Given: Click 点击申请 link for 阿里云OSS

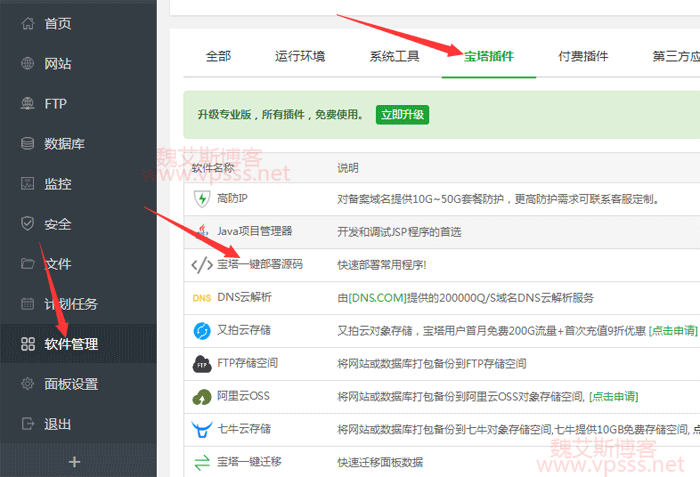Looking at the screenshot, I should tap(614, 397).
